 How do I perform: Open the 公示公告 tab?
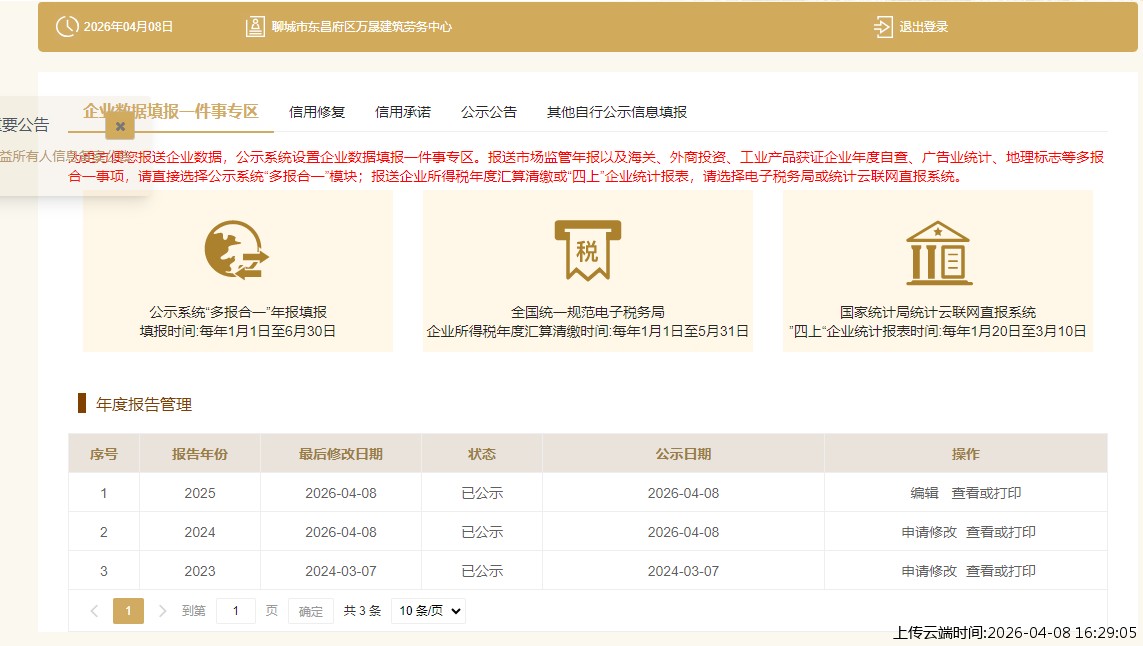(x=489, y=112)
